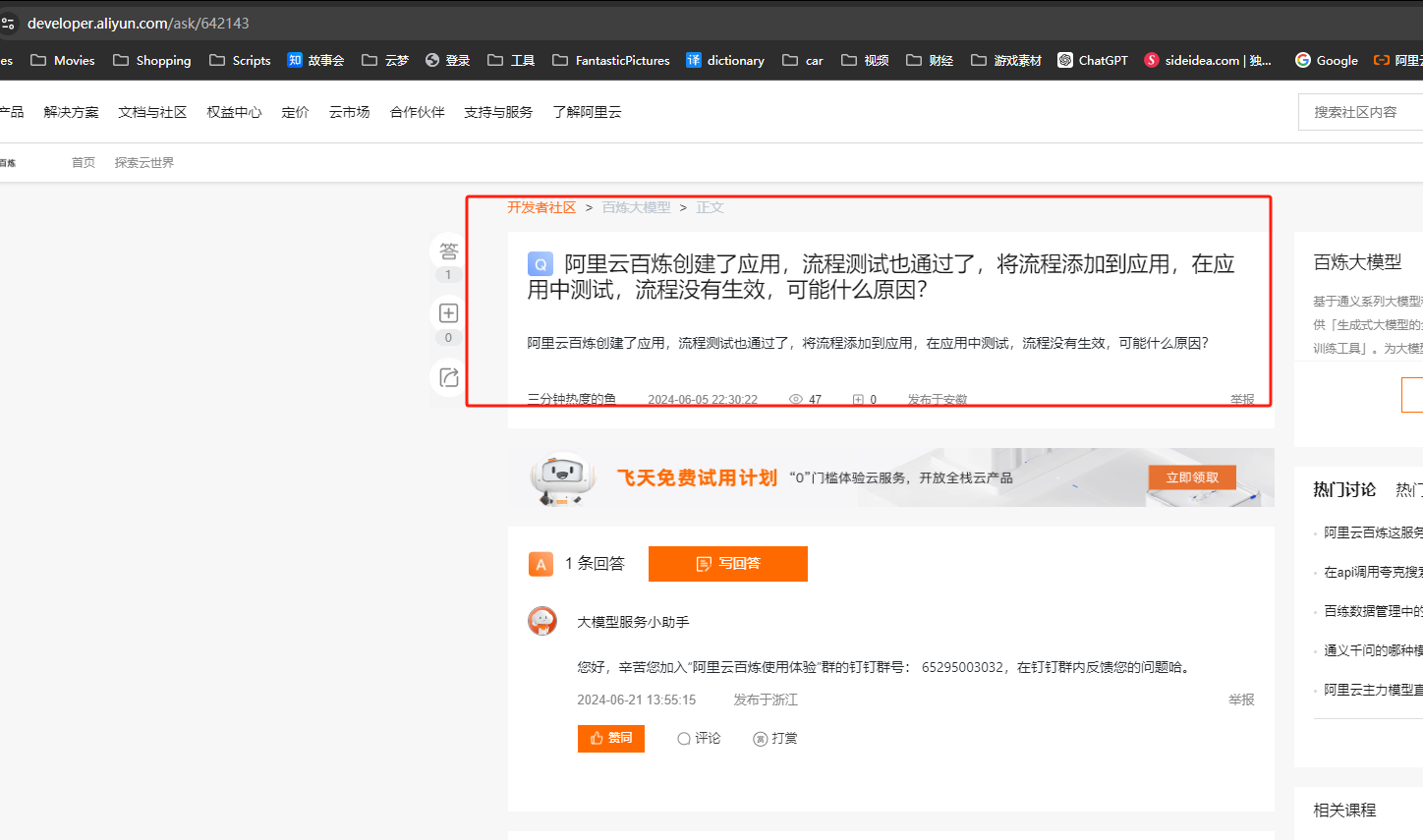Image resolution: width=1423 pixels, height=840 pixels.
Task: Click 举报 beside the answer date
Action: pyautogui.click(x=1241, y=700)
